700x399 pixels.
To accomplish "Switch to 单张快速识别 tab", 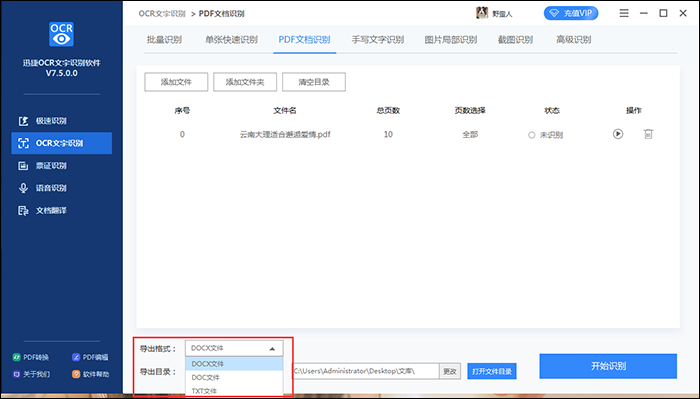I will [x=231, y=40].
